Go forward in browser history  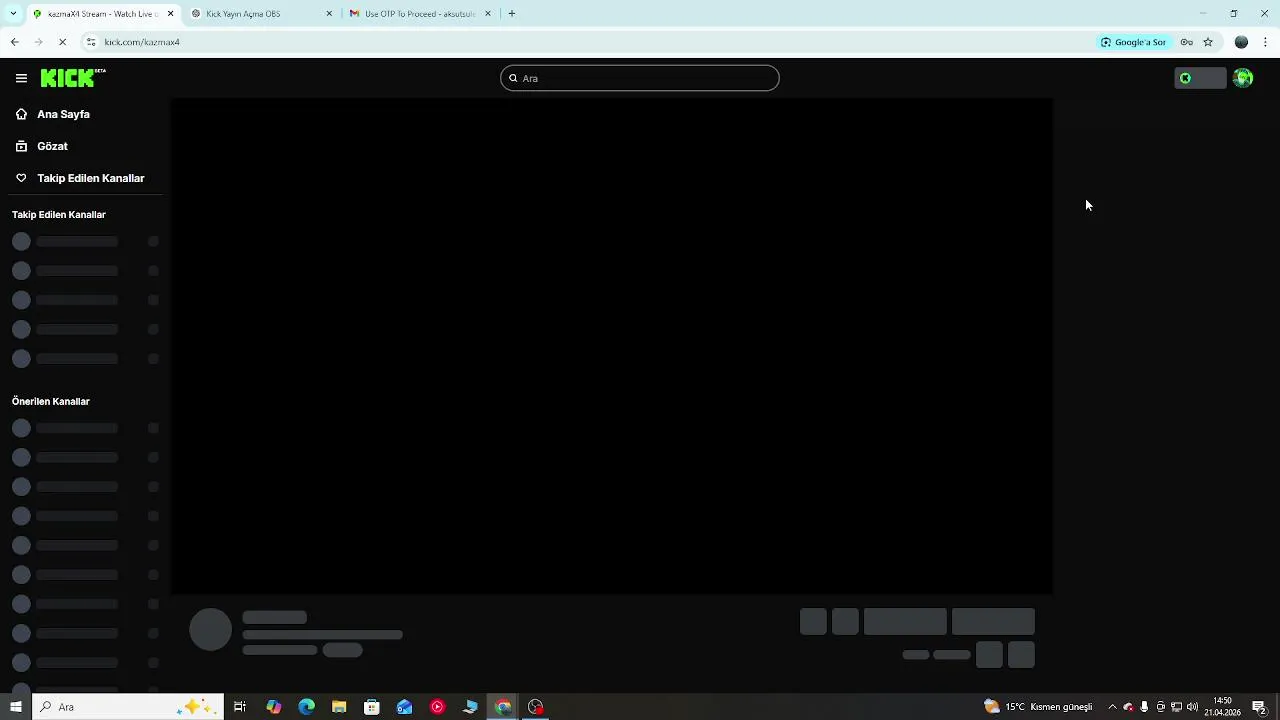coord(38,42)
